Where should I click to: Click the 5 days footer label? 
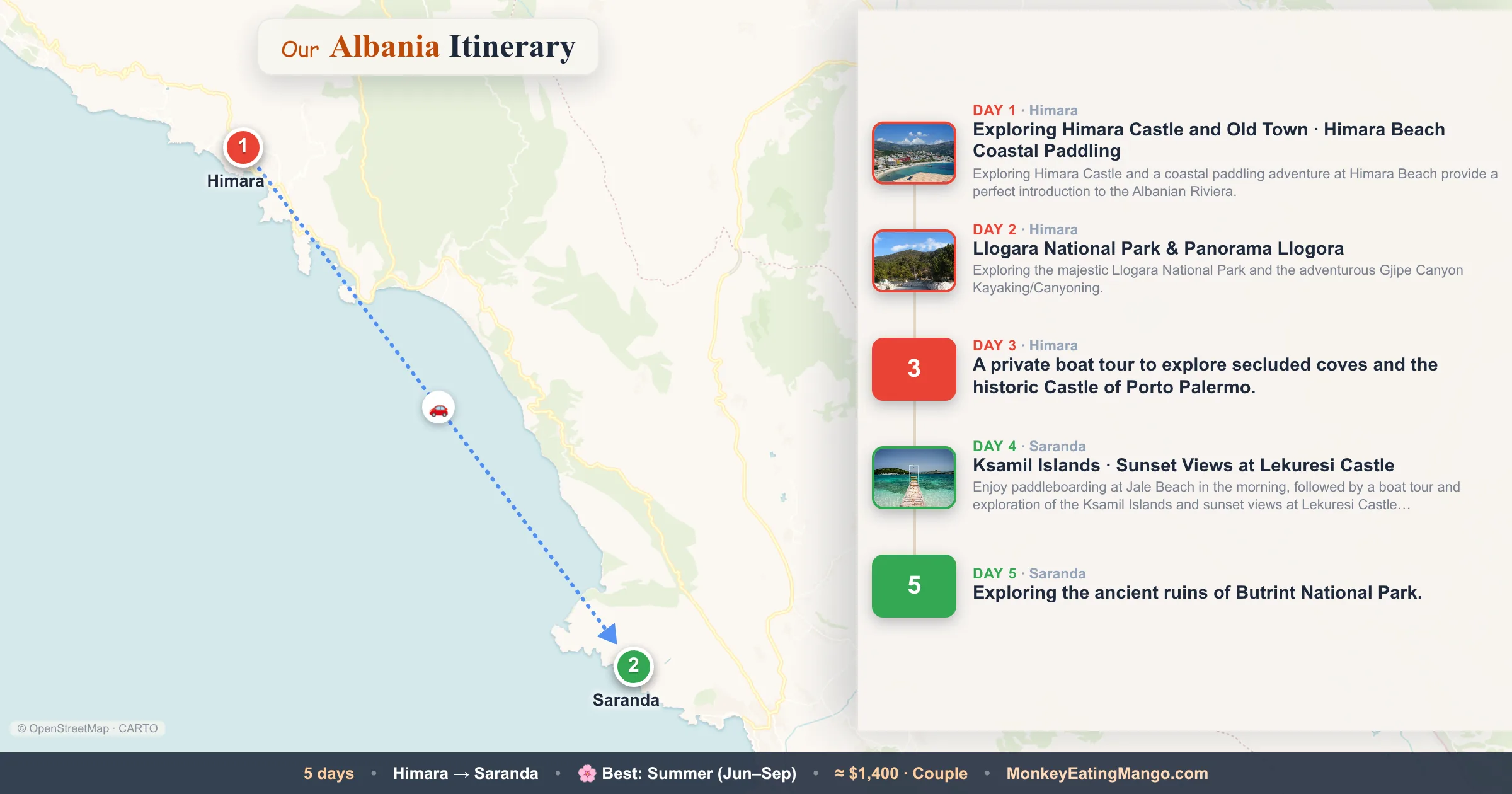[329, 773]
